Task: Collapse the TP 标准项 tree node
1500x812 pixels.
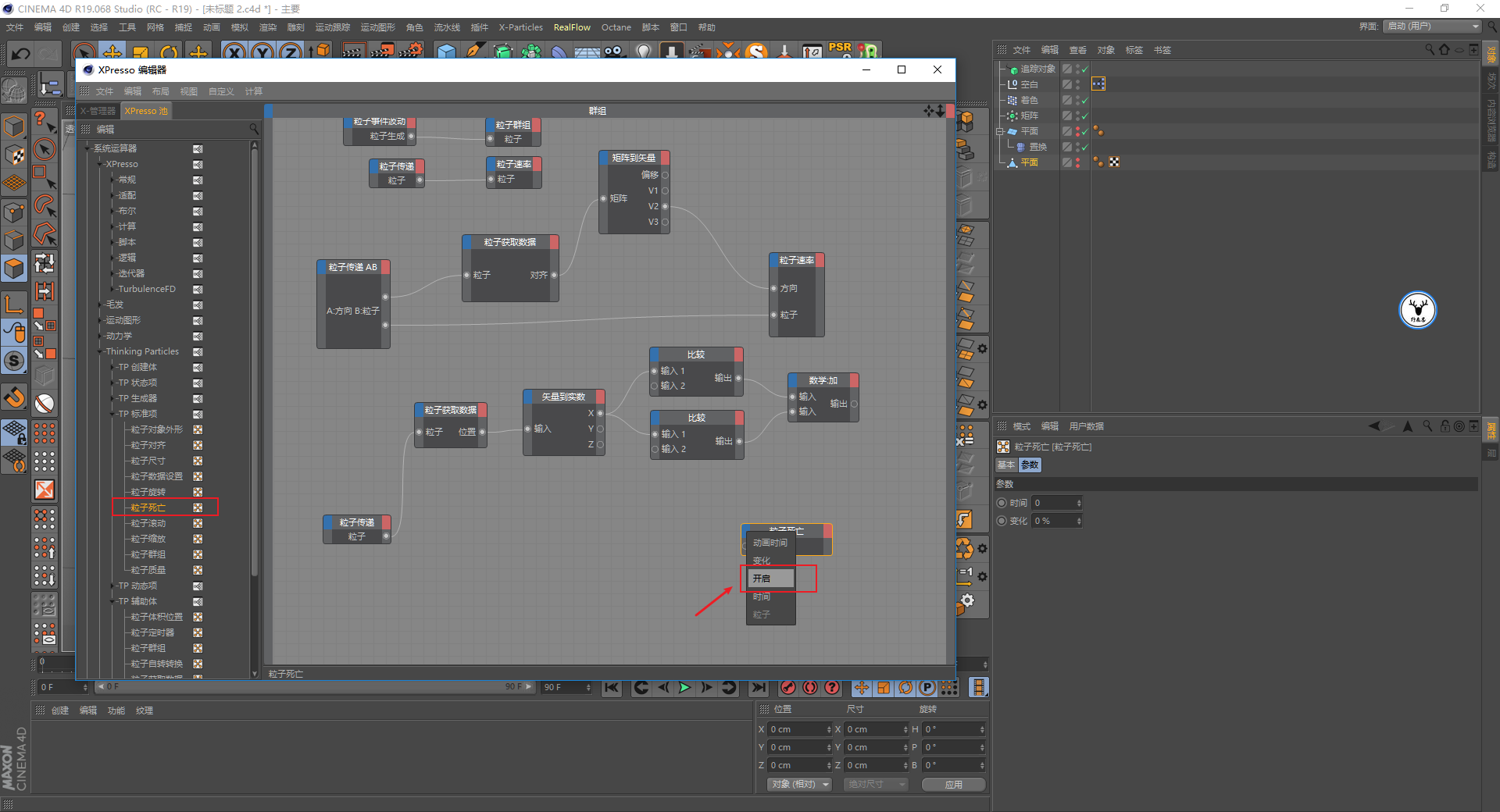Action: point(112,414)
